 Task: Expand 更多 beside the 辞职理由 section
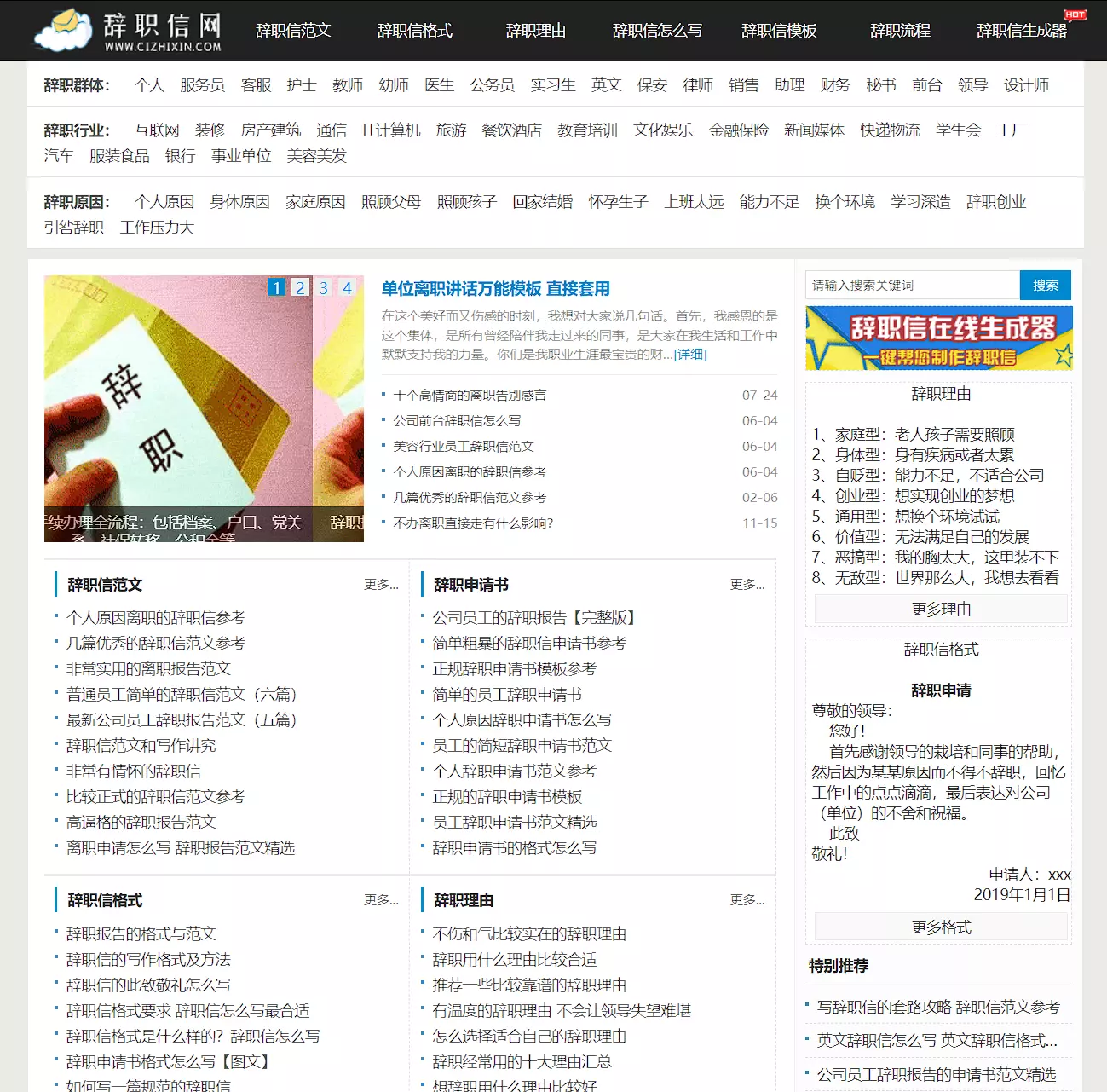coord(747,900)
